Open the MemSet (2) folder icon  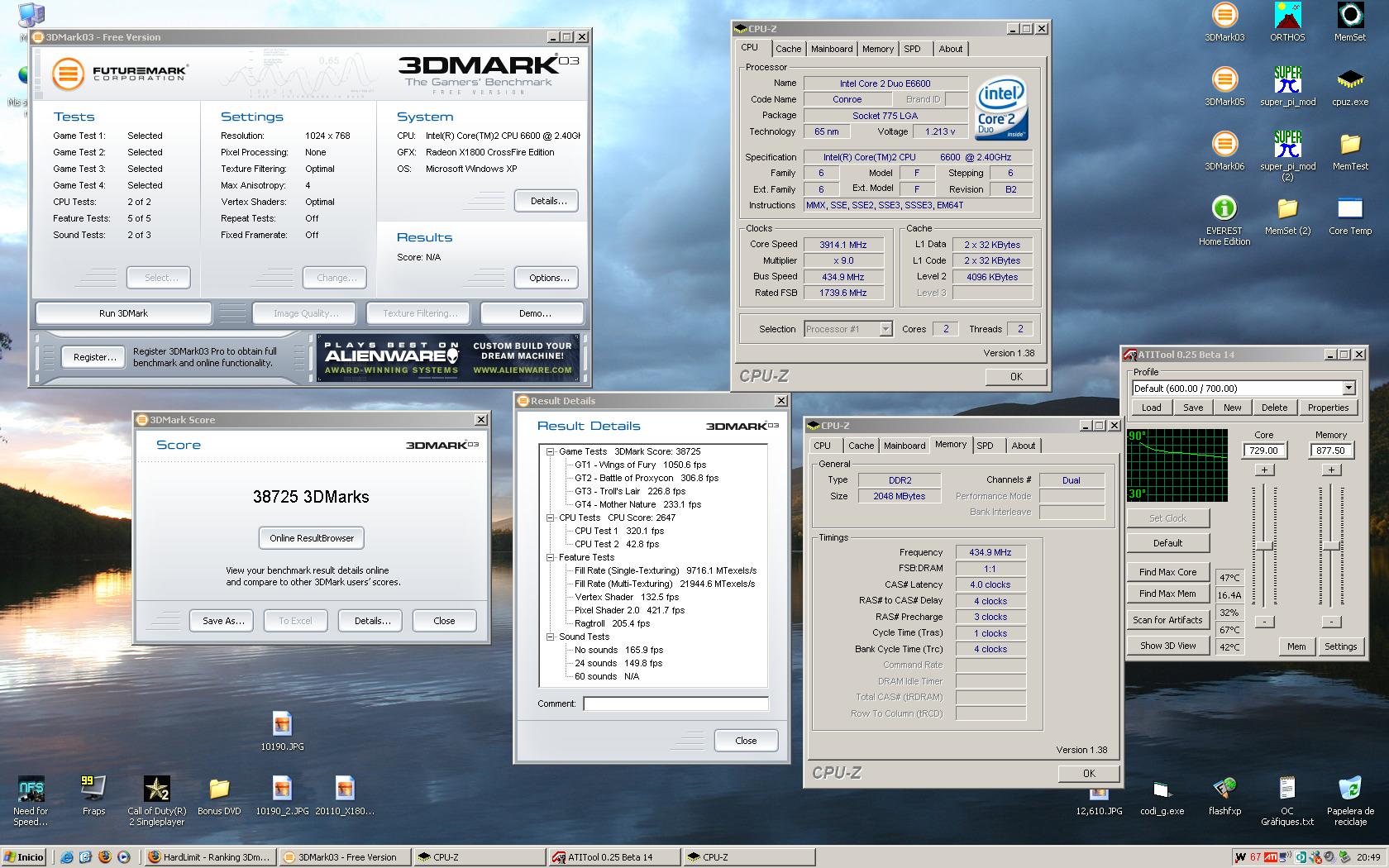click(x=1287, y=216)
